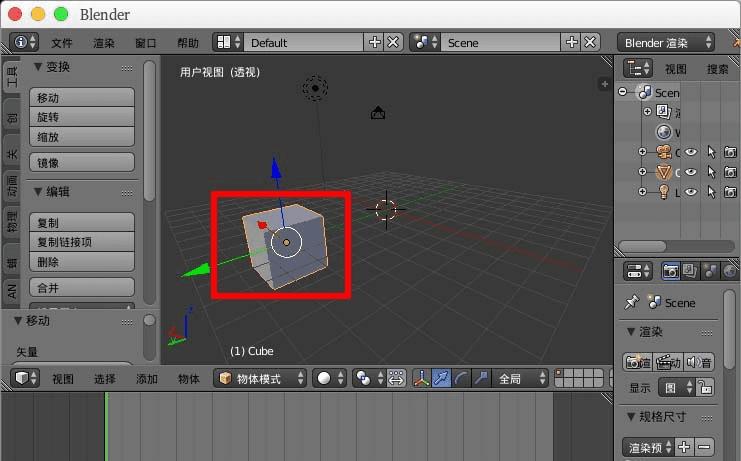Screen dimensions: 741x461
Task: Delete the current Scene with the X
Action: pos(590,43)
